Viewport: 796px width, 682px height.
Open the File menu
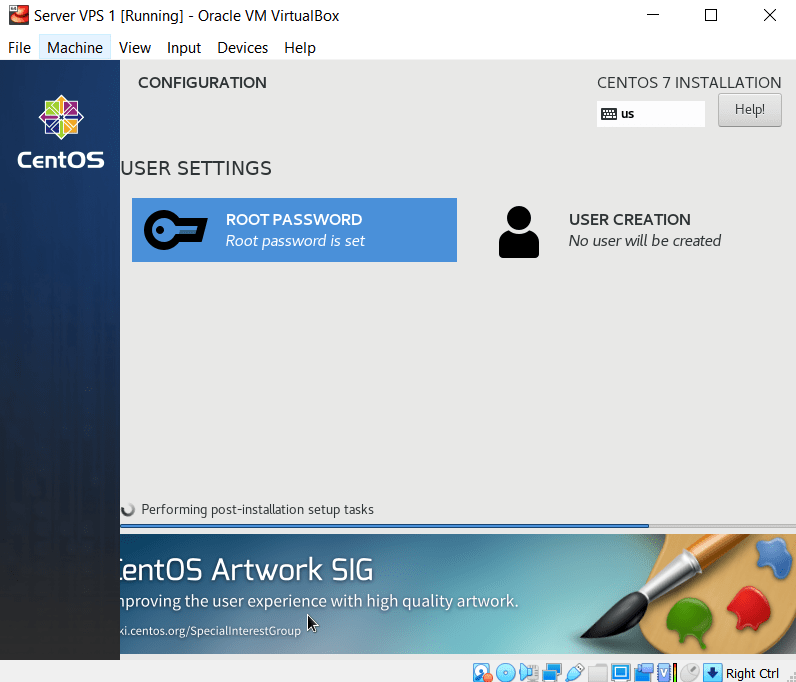pos(19,48)
